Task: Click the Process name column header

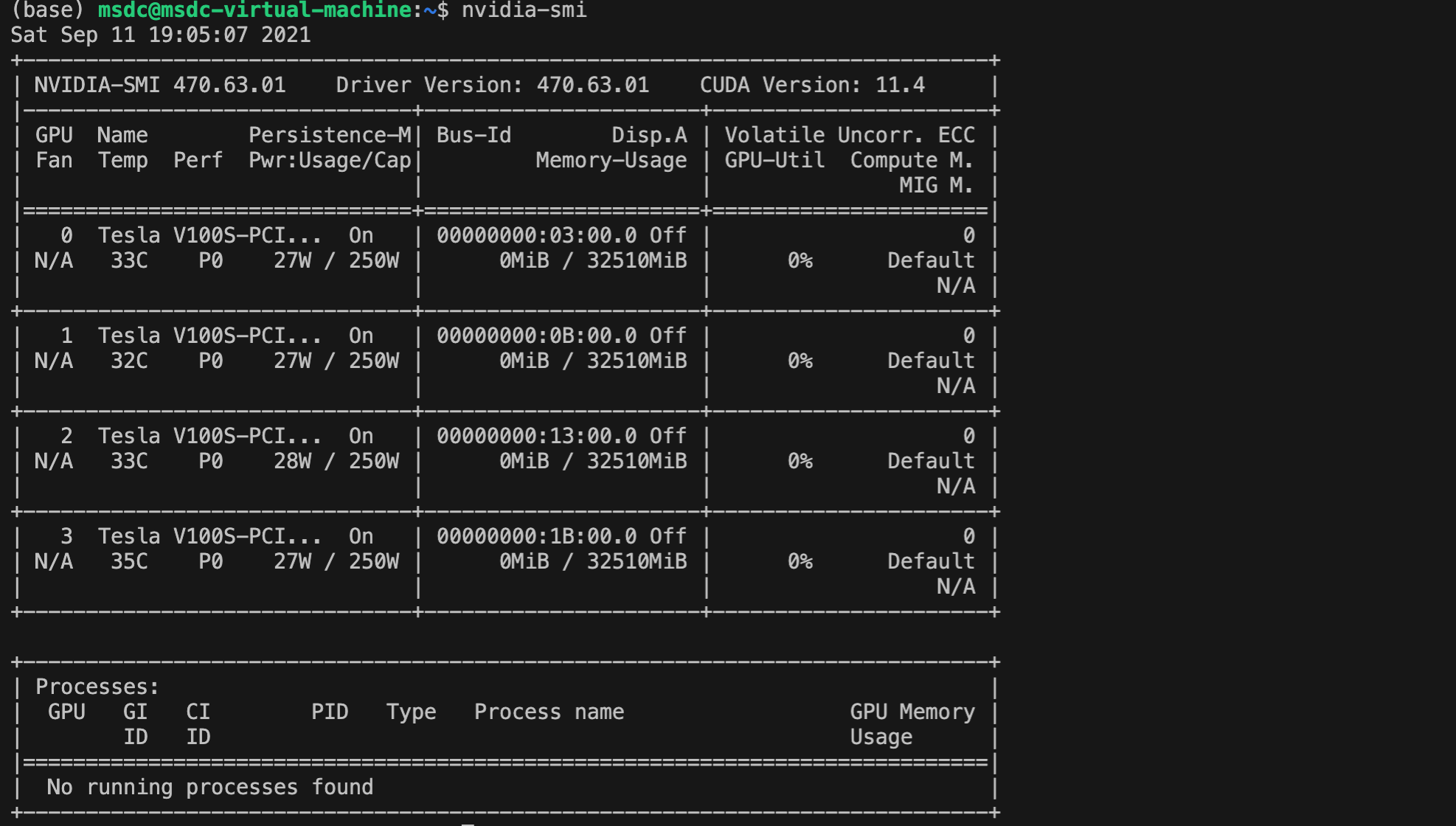Action: [549, 712]
